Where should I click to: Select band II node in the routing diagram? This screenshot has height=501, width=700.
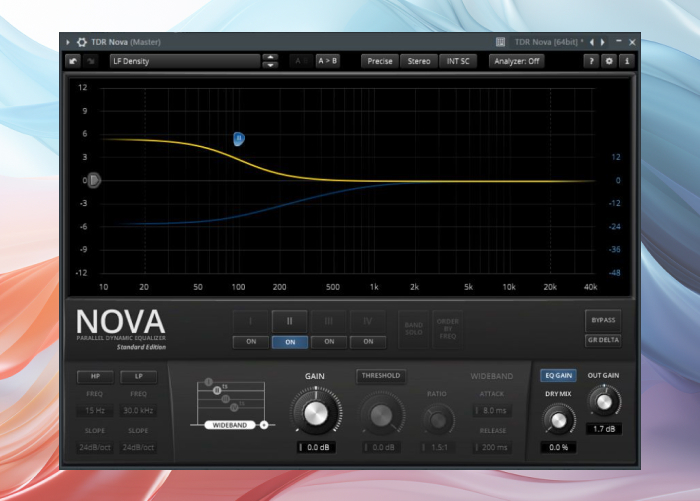click(x=217, y=390)
